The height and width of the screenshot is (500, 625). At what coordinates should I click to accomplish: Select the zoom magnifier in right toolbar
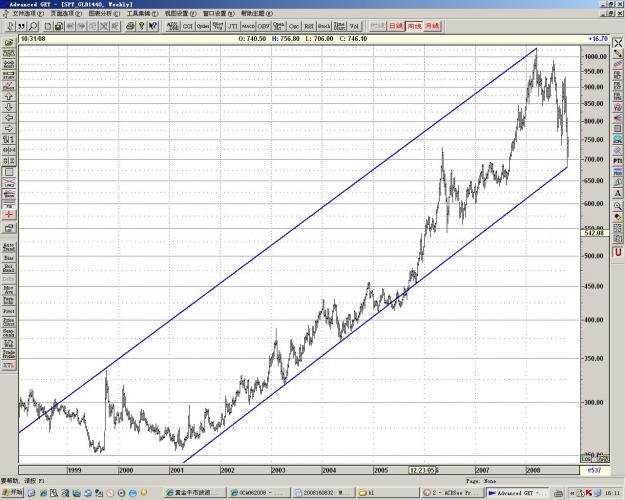pos(617,206)
